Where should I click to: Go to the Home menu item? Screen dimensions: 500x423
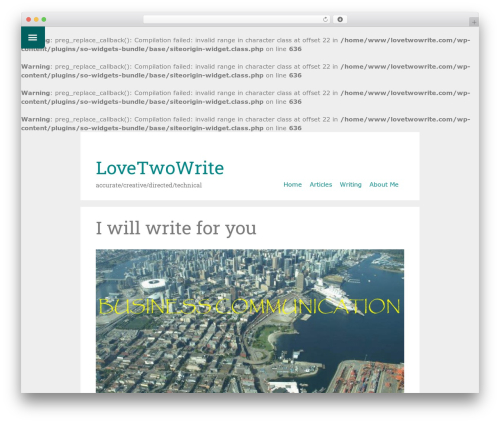292,184
